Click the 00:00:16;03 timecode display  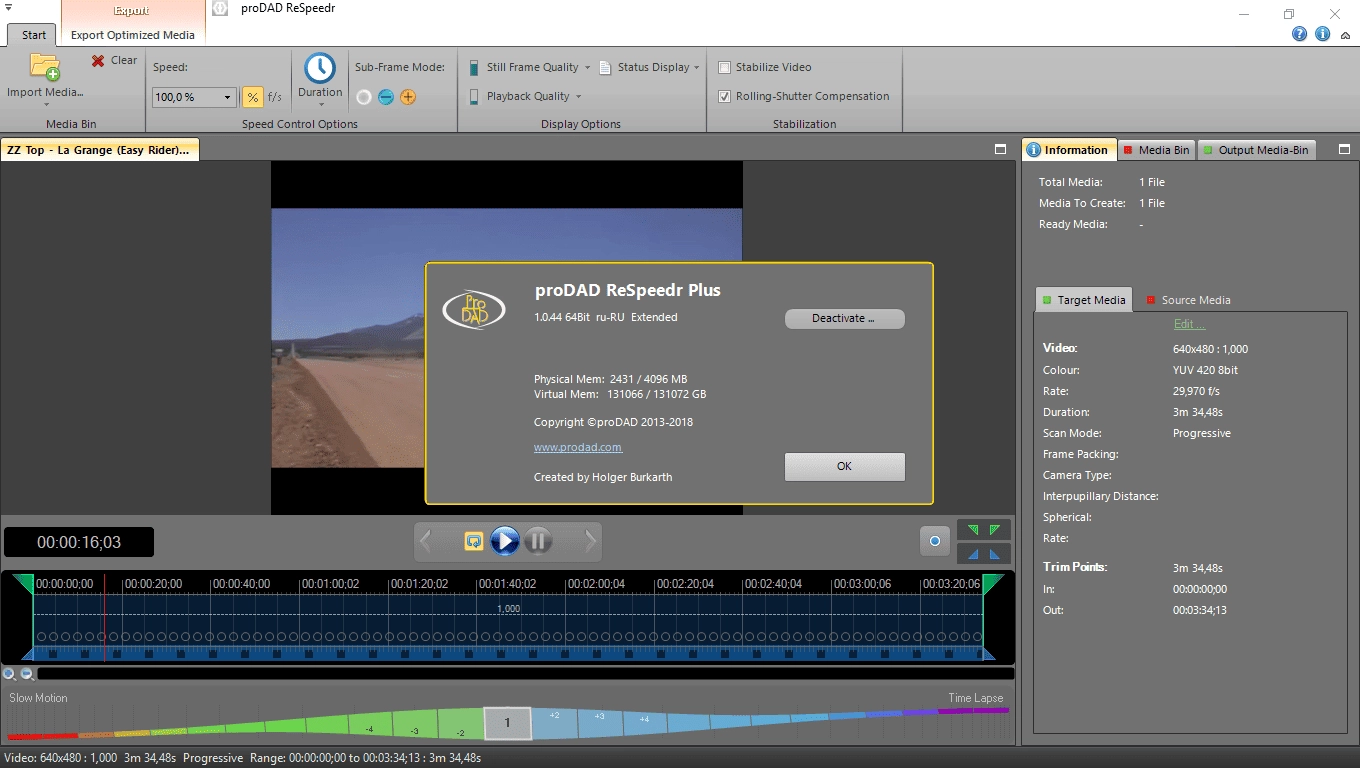(79, 542)
